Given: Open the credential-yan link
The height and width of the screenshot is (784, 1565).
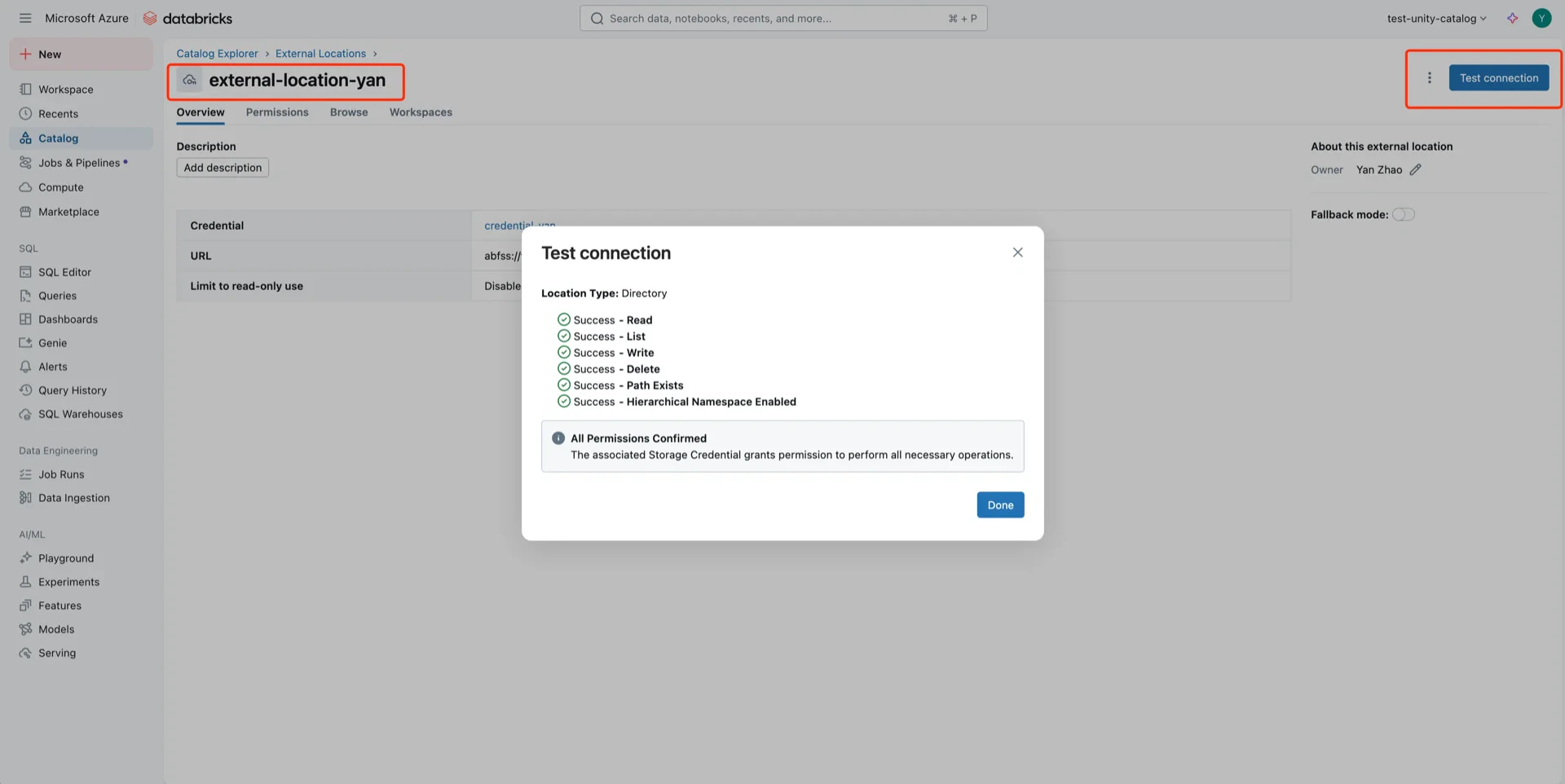Looking at the screenshot, I should [519, 226].
